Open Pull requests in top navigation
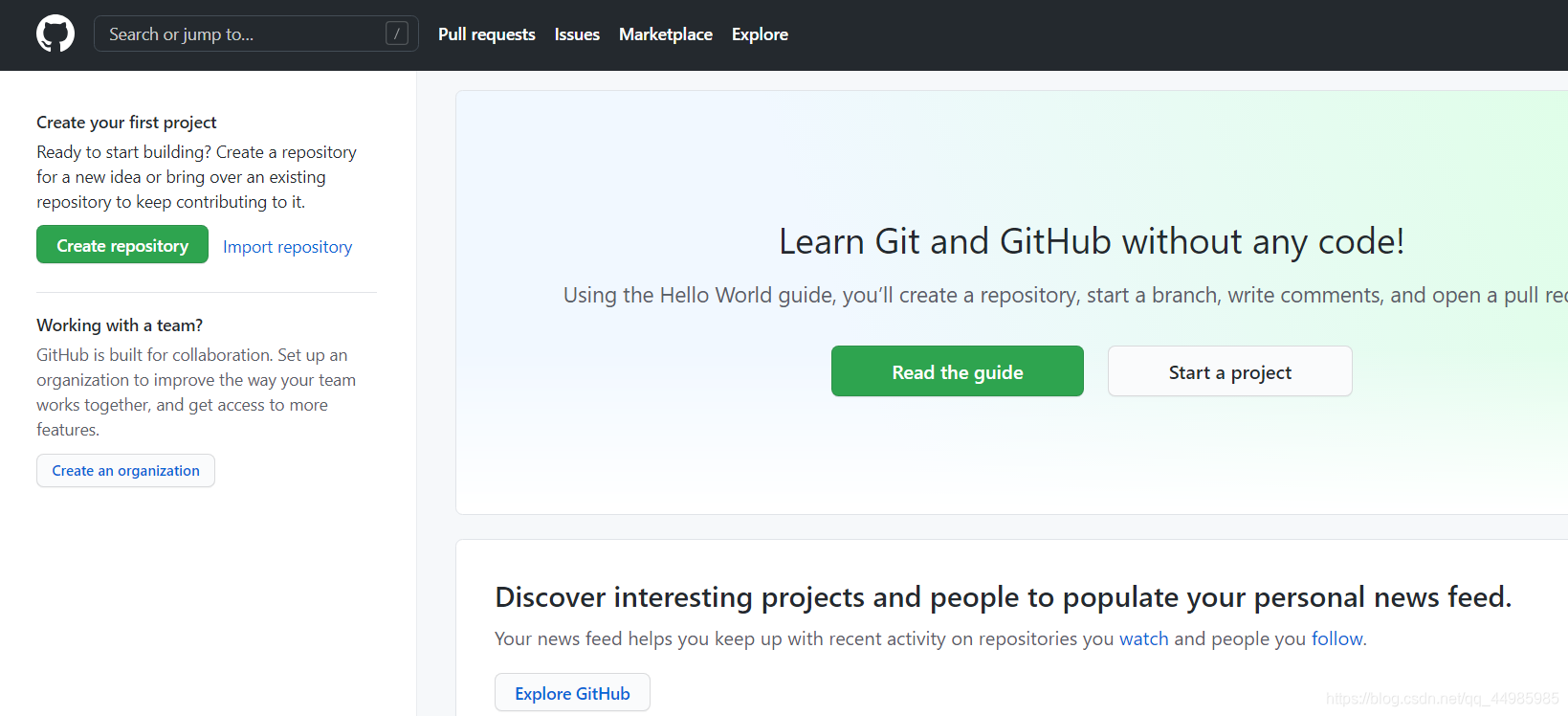1568x716 pixels. (486, 34)
